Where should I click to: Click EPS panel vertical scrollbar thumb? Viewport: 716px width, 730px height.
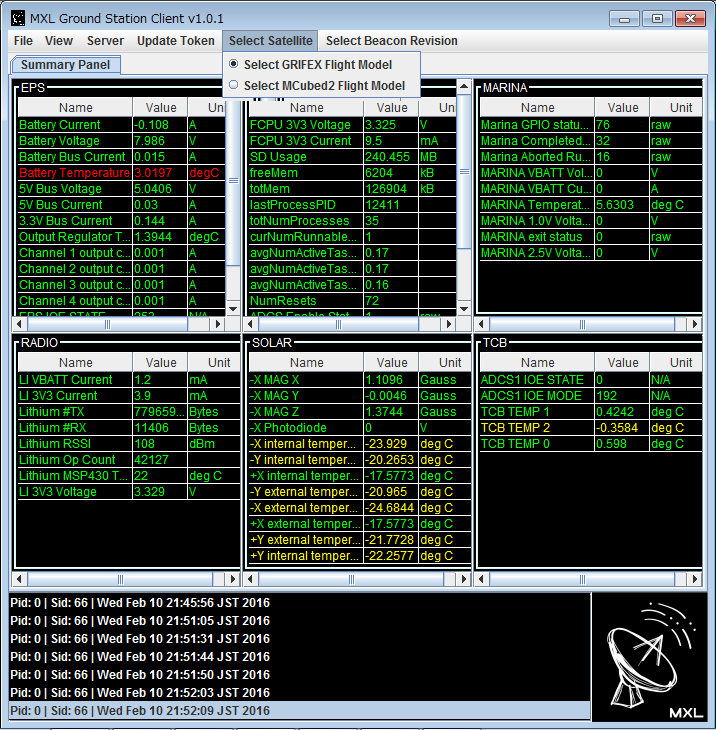(233, 181)
